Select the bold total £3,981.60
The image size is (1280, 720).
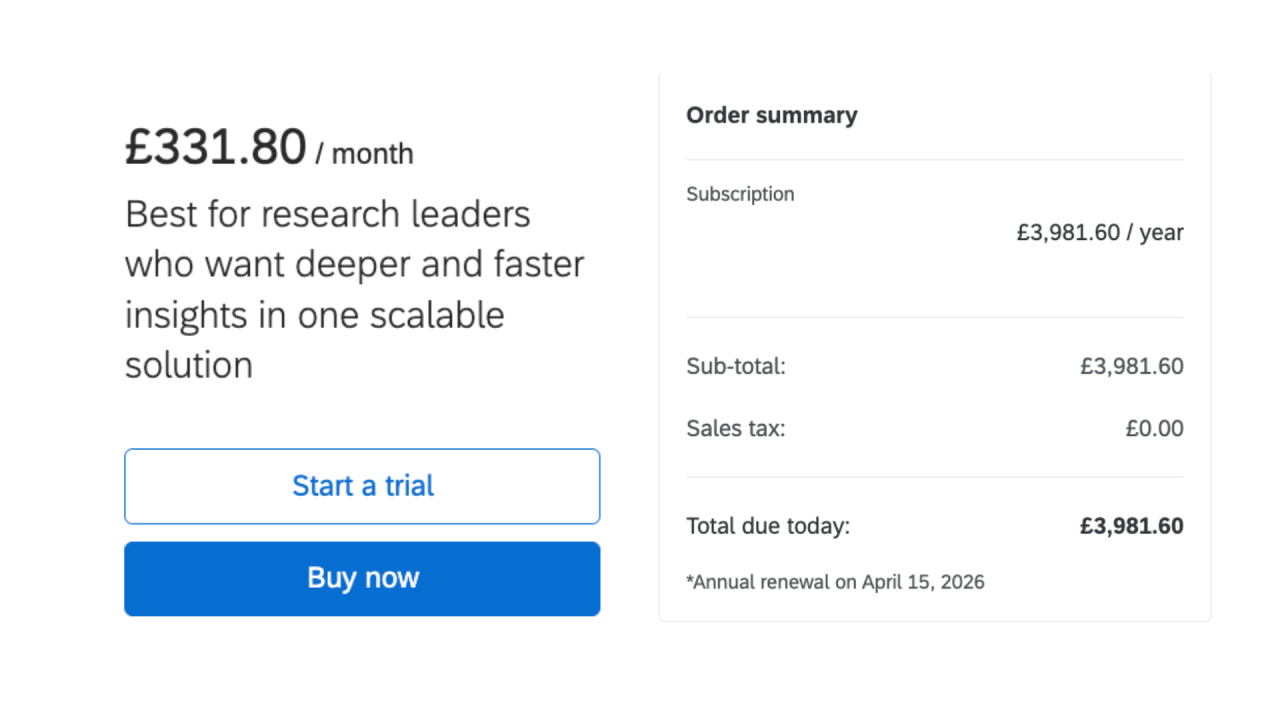point(1132,526)
